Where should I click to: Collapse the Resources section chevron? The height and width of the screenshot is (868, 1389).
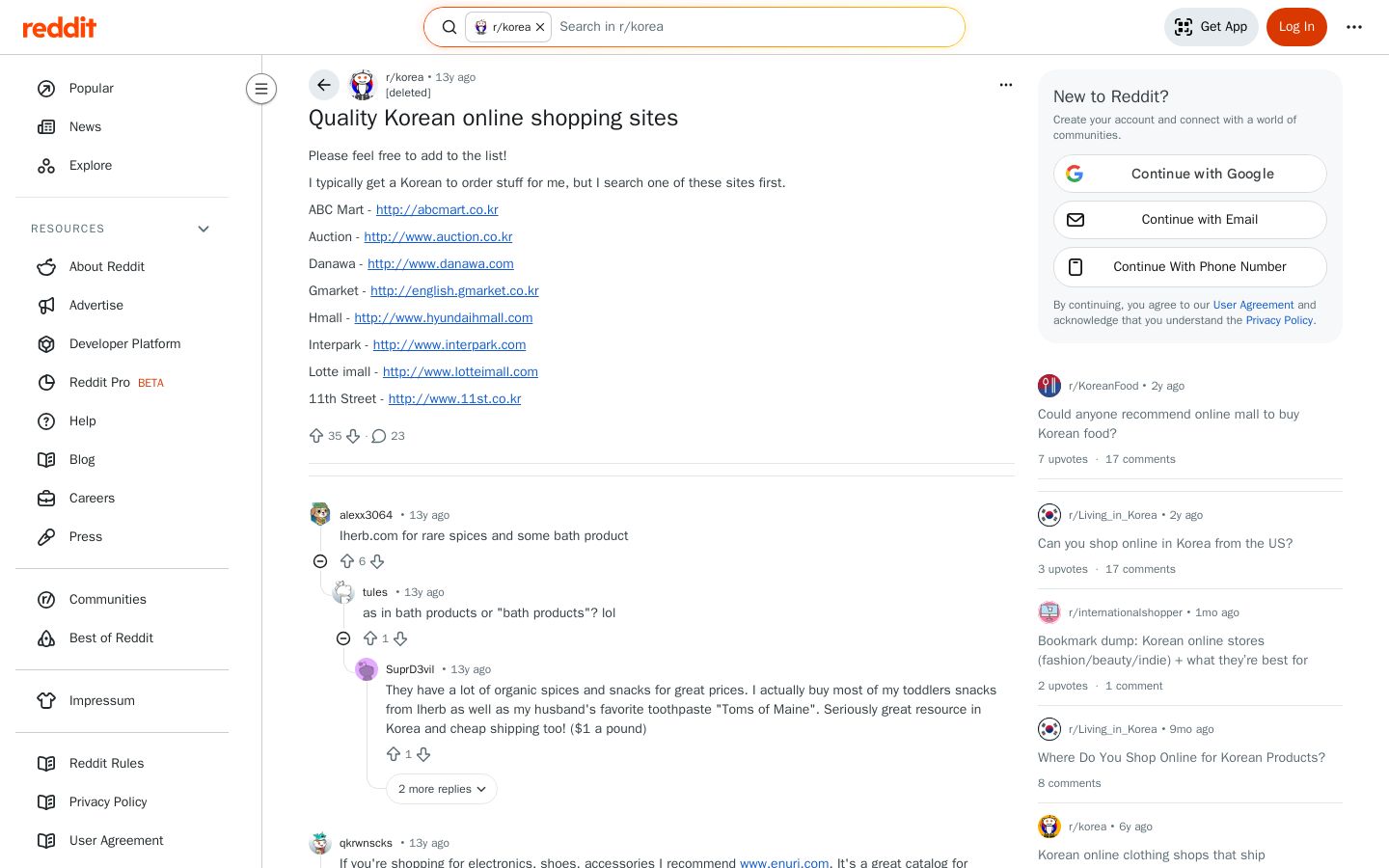click(x=204, y=229)
